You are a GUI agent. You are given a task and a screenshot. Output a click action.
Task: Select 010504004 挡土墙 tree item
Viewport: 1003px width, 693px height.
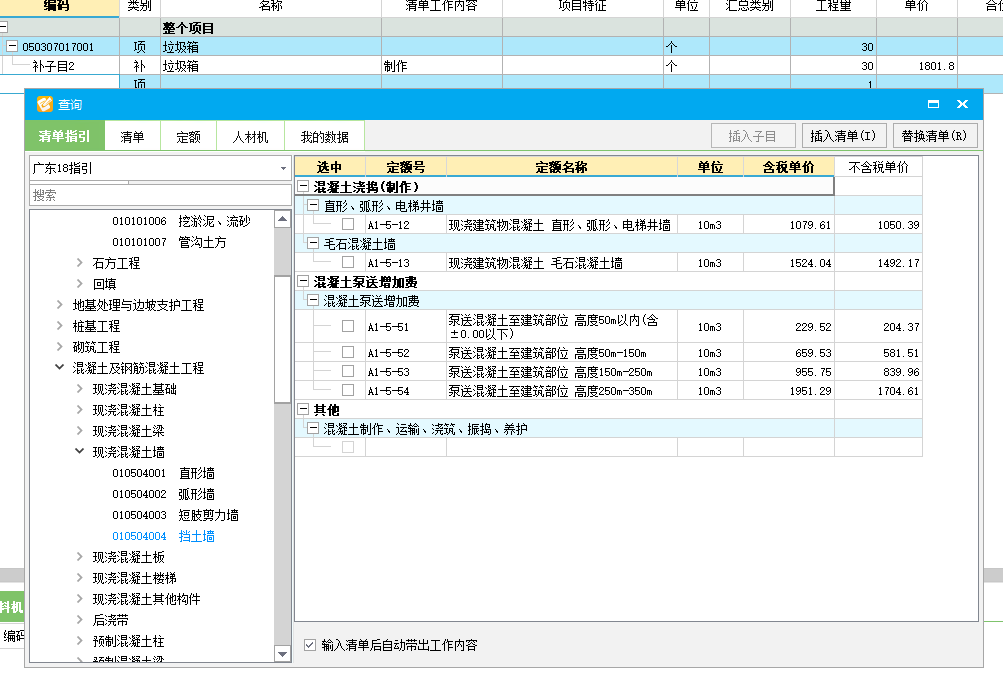pyautogui.click(x=163, y=536)
